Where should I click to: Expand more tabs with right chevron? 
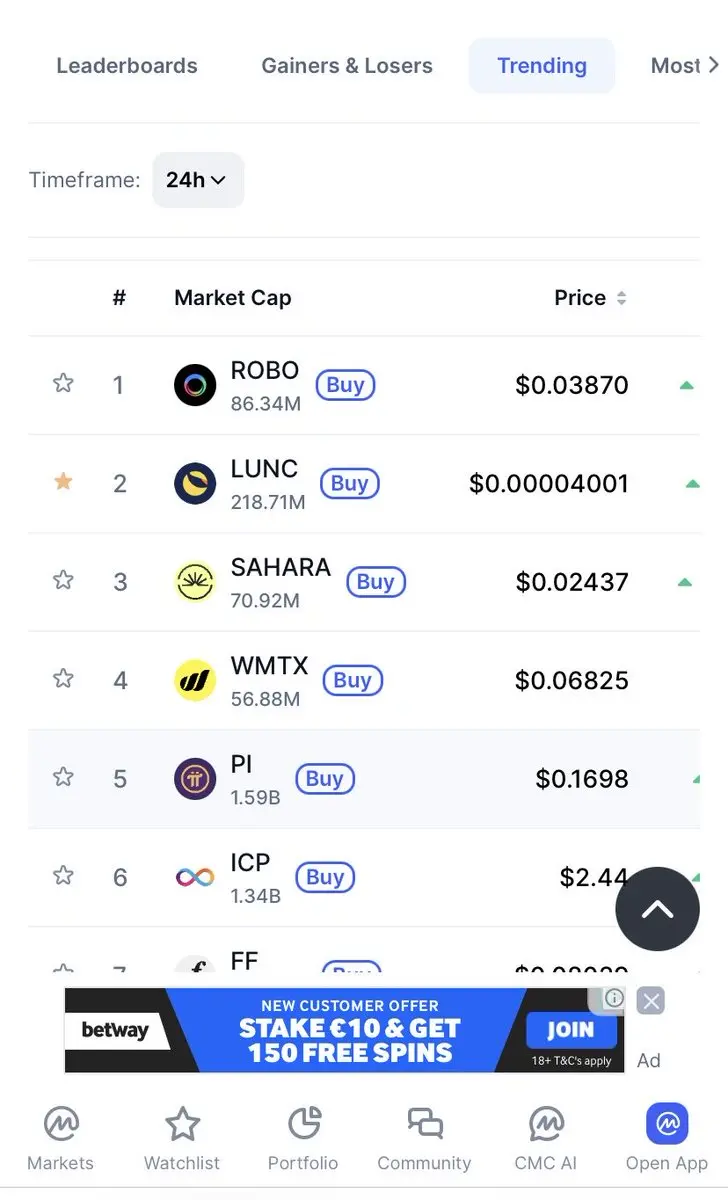point(713,65)
